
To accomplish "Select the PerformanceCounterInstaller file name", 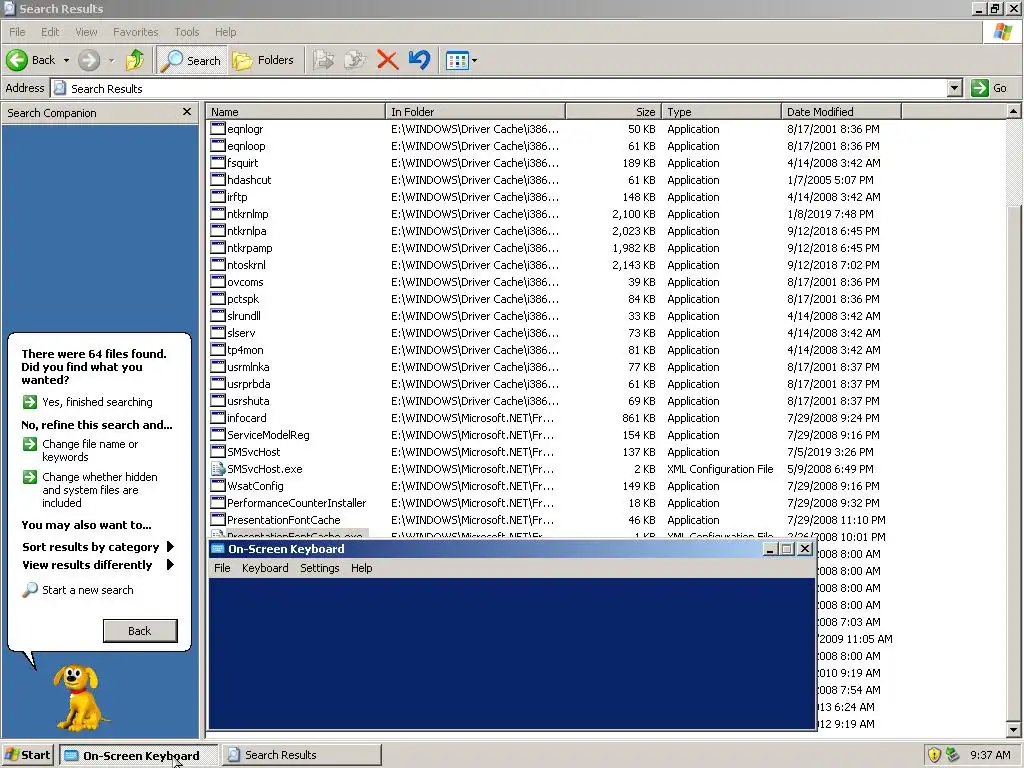I will [296, 503].
